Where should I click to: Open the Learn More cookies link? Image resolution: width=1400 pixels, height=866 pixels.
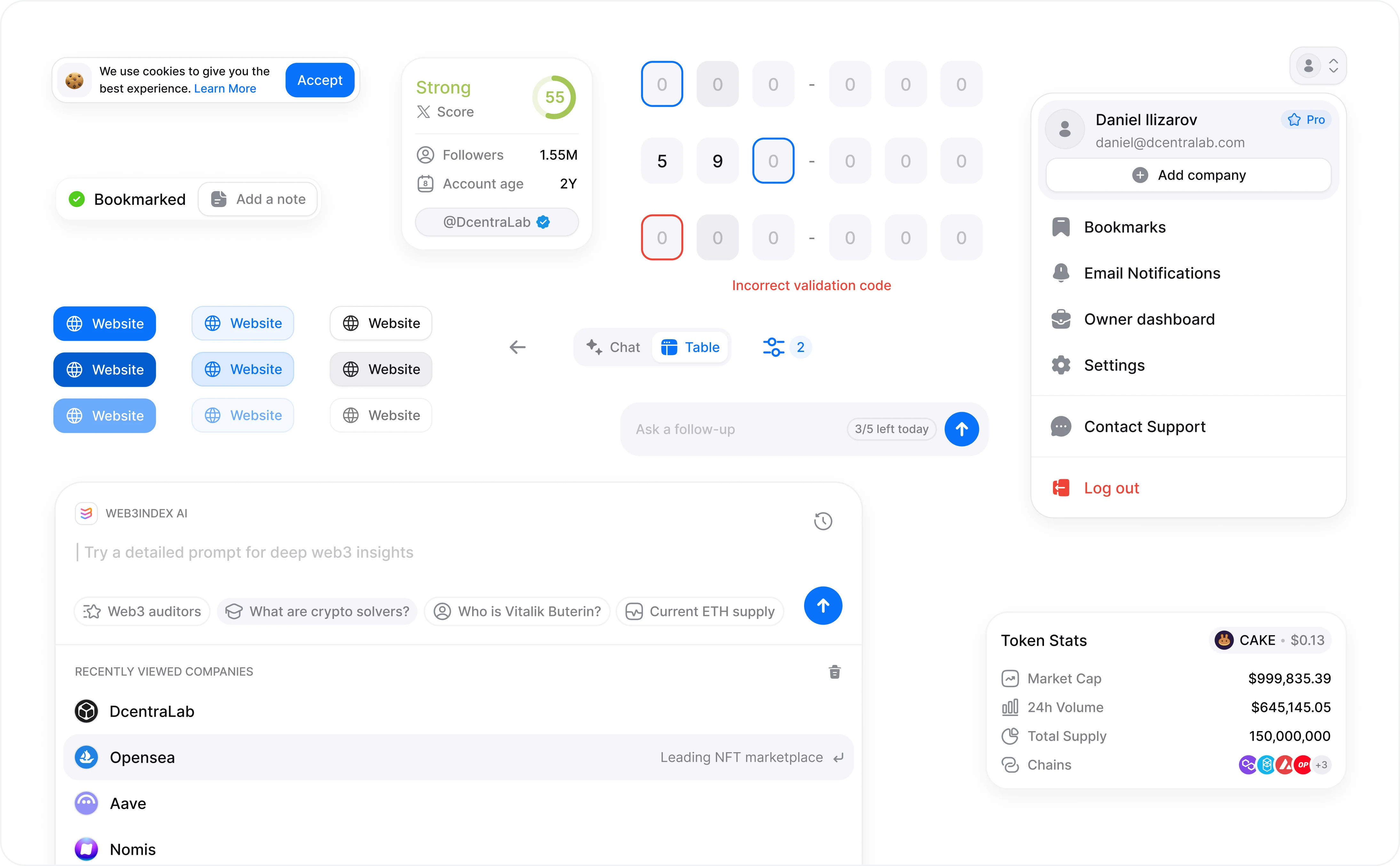[225, 89]
